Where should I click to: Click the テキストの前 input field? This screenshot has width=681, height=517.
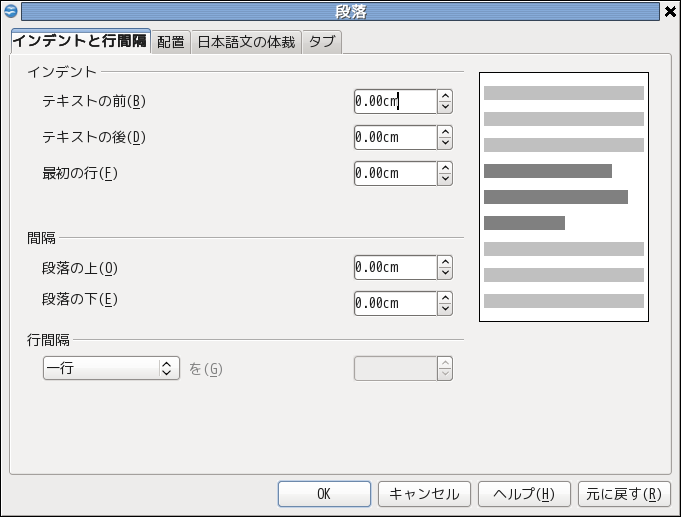pyautogui.click(x=395, y=102)
